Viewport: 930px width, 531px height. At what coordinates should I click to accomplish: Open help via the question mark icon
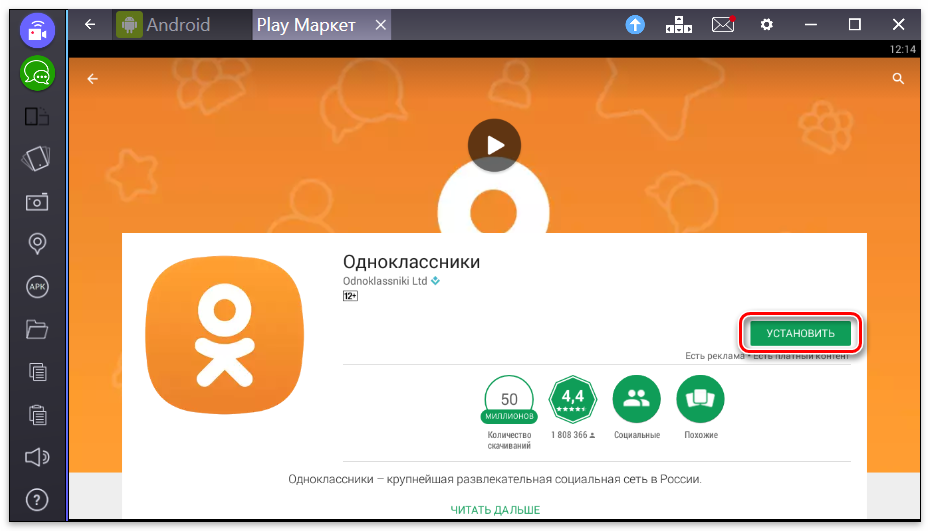[37, 499]
